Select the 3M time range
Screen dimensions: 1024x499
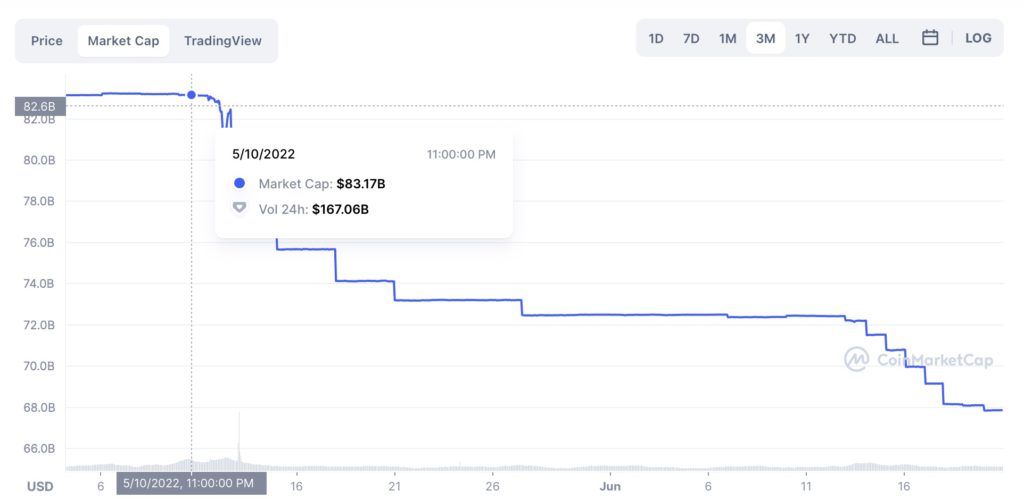tap(765, 39)
